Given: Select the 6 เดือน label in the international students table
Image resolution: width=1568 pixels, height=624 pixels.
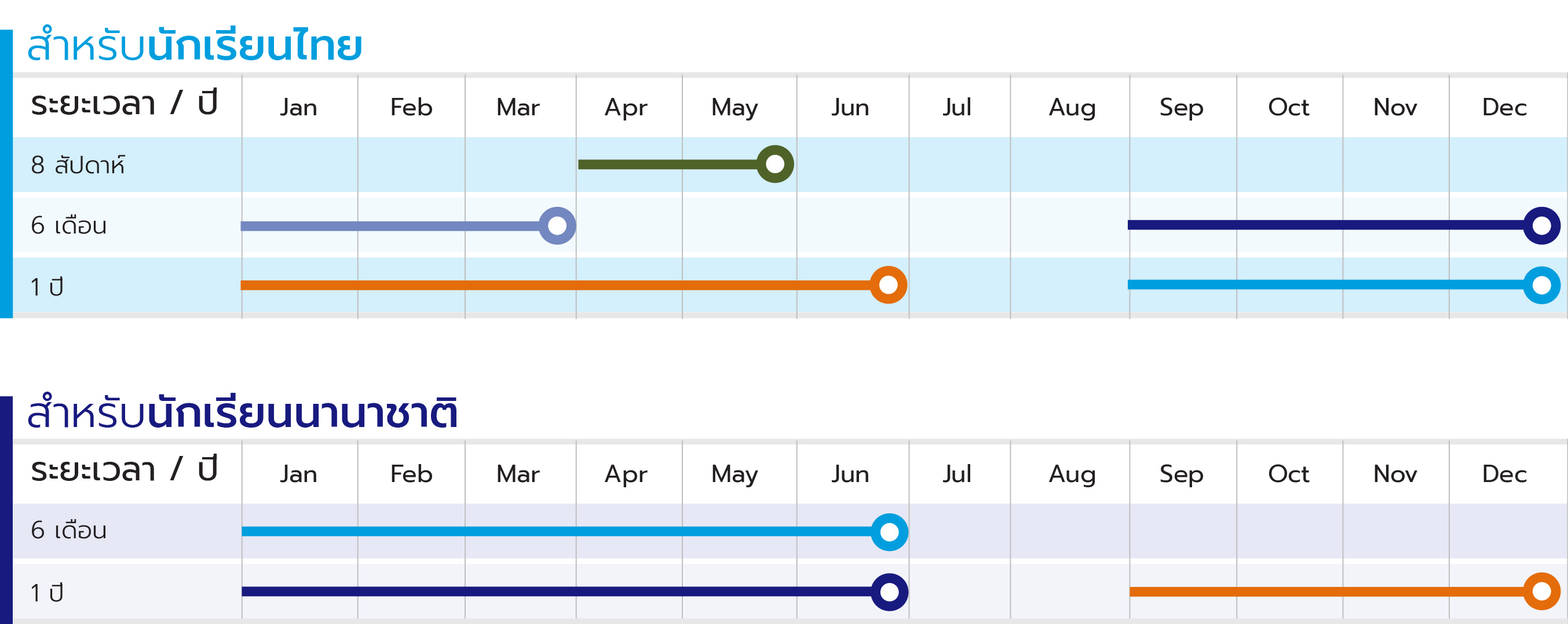Looking at the screenshot, I should tap(69, 531).
